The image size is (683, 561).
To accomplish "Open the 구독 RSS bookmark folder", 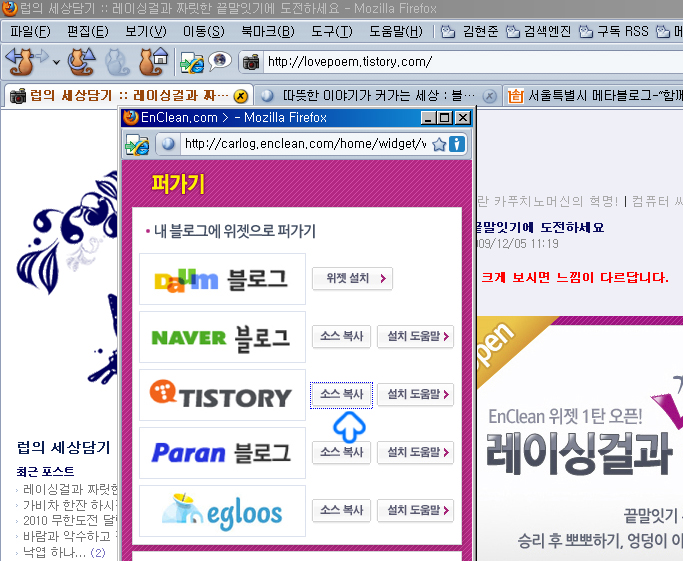I will (614, 31).
